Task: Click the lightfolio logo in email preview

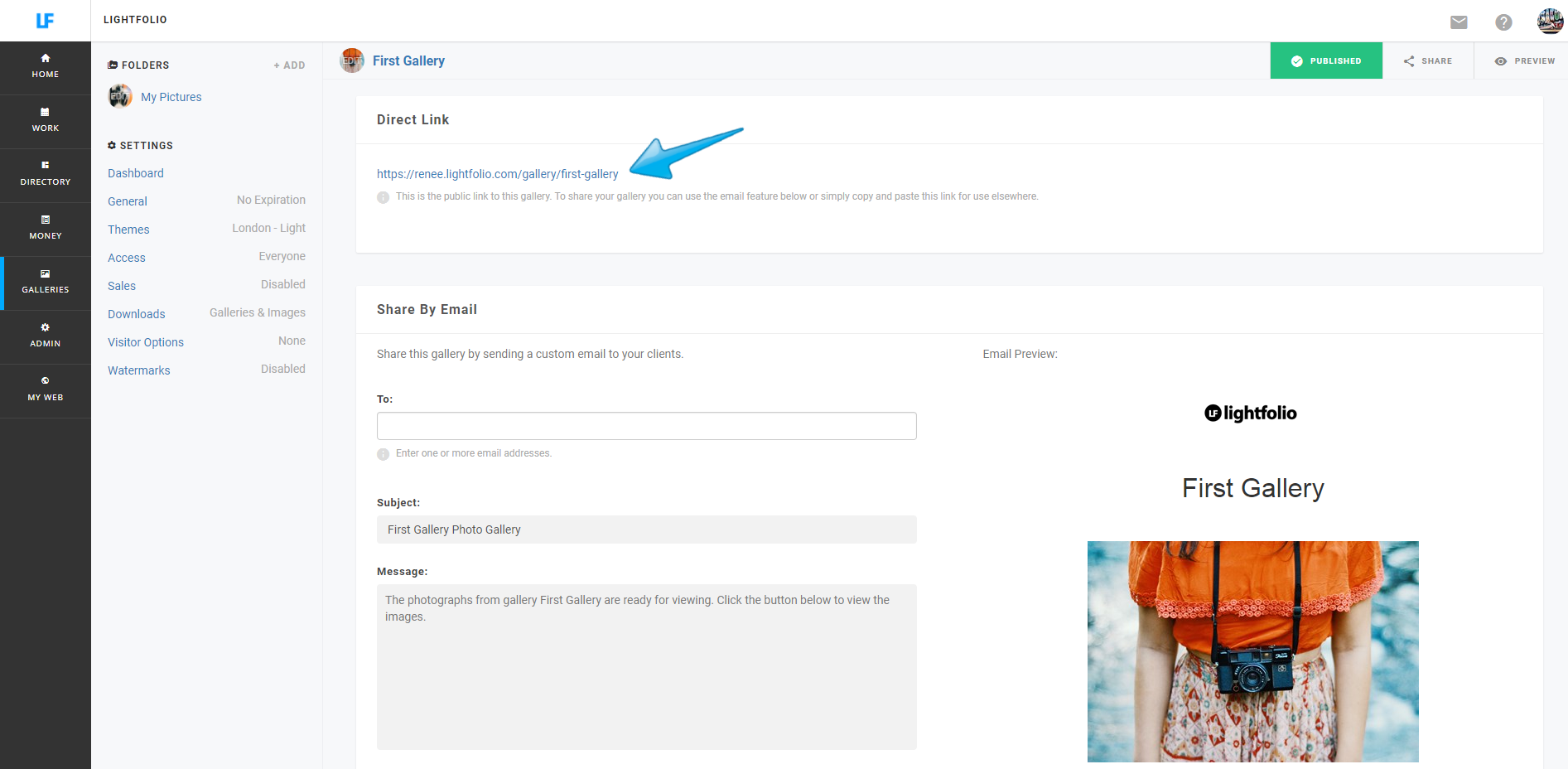Action: tap(1251, 413)
